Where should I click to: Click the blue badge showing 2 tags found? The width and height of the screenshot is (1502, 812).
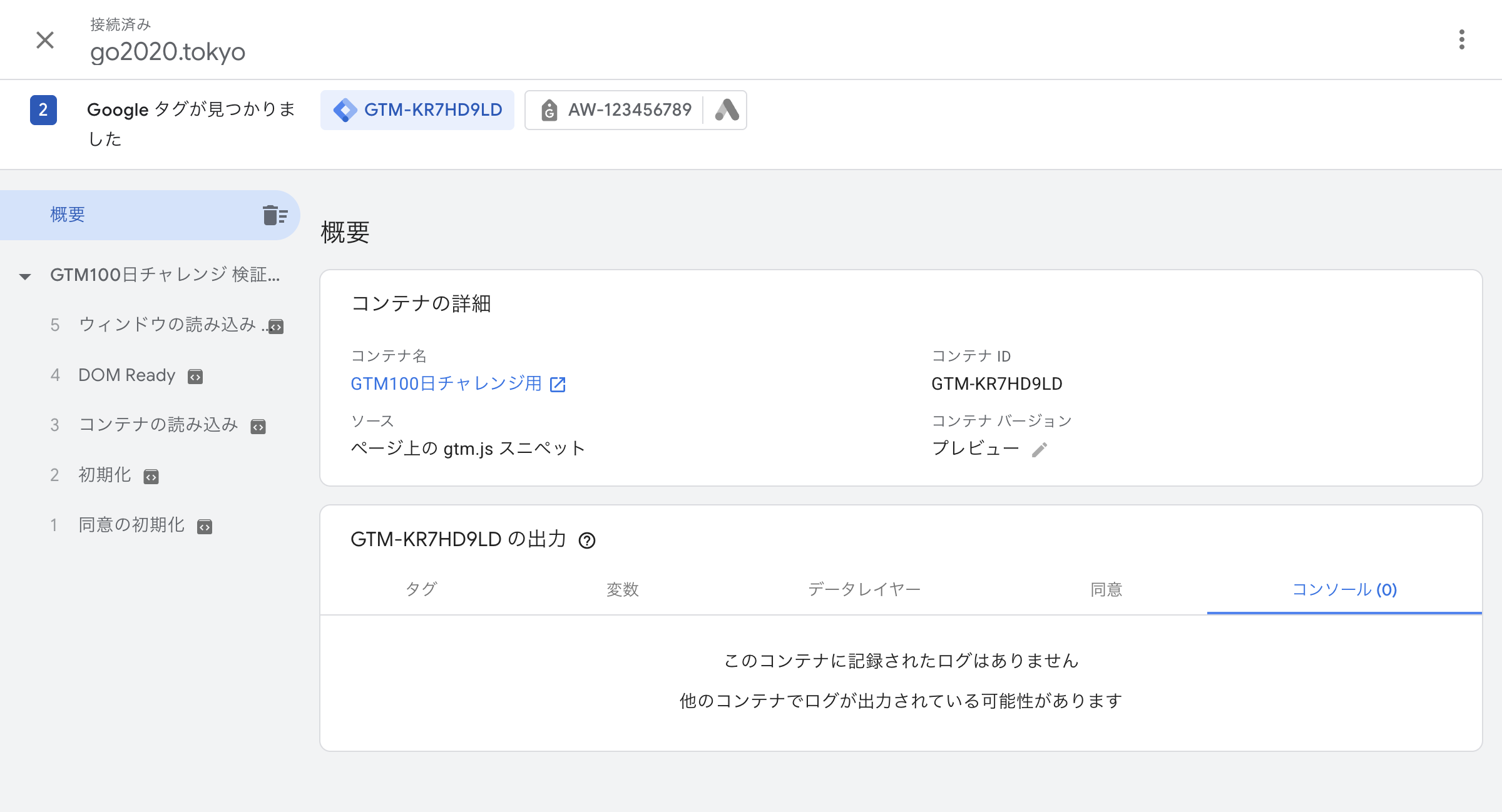click(x=43, y=110)
